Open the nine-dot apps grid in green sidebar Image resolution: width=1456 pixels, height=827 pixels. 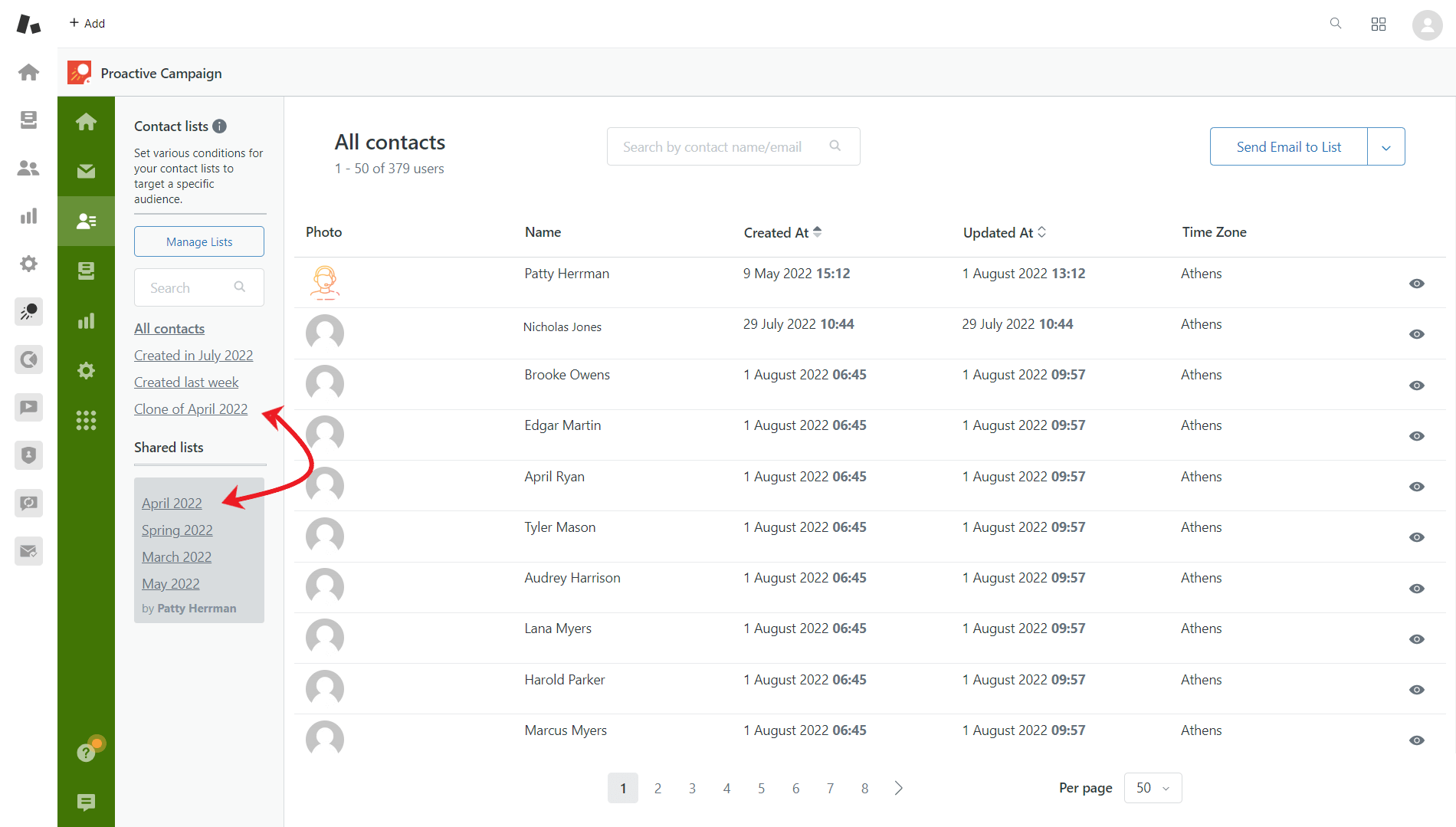pos(86,420)
